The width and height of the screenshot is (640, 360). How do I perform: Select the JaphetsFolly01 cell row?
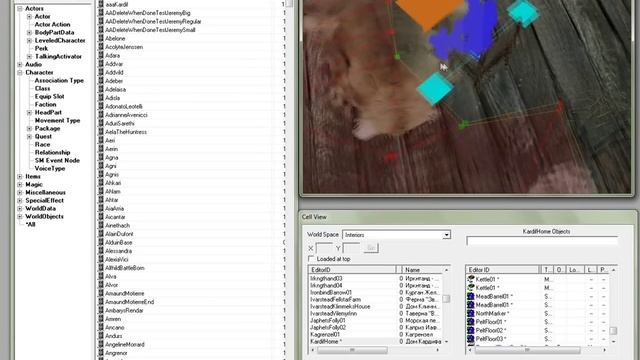tap(375, 320)
